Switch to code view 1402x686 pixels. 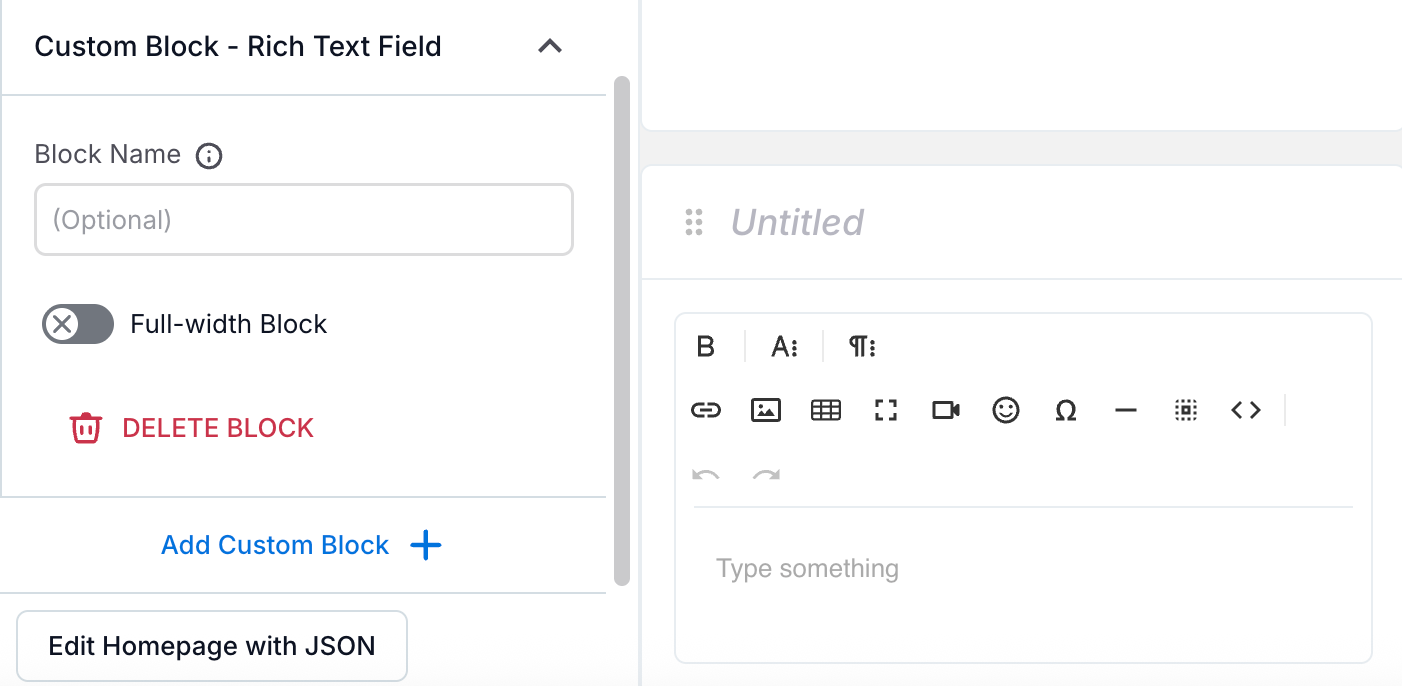(x=1246, y=410)
